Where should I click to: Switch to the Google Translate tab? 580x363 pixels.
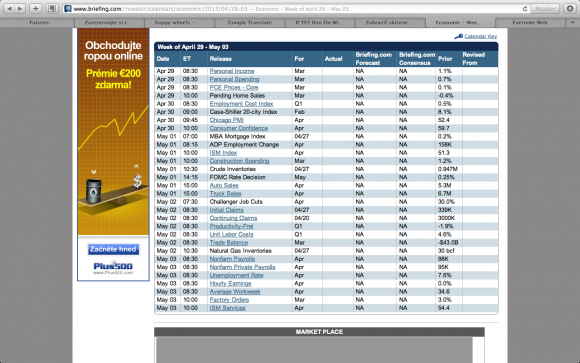pyautogui.click(x=250, y=23)
